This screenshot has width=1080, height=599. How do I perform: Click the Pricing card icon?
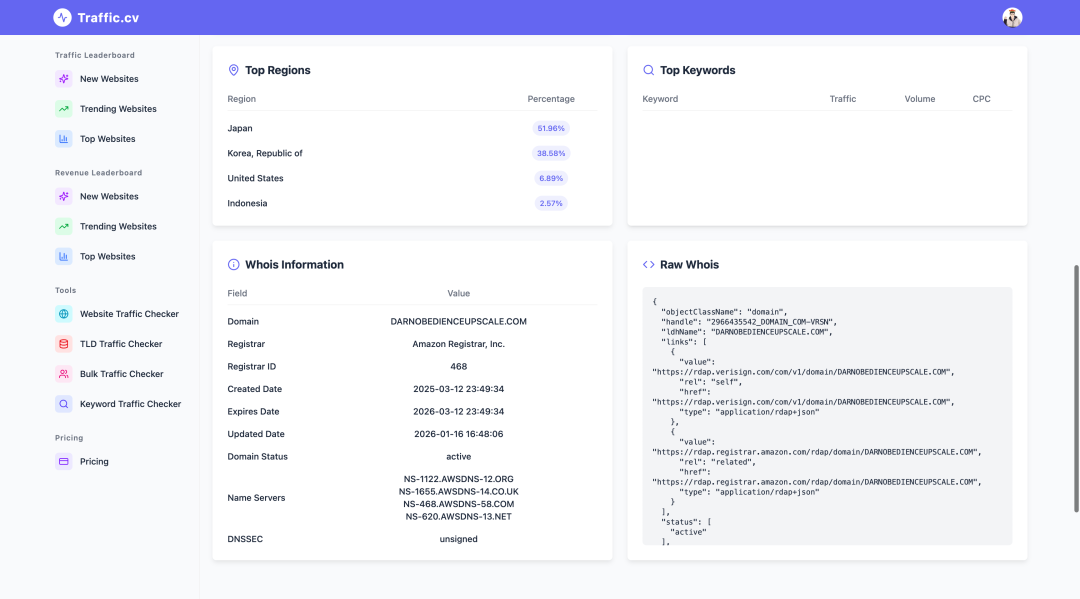pyautogui.click(x=63, y=461)
